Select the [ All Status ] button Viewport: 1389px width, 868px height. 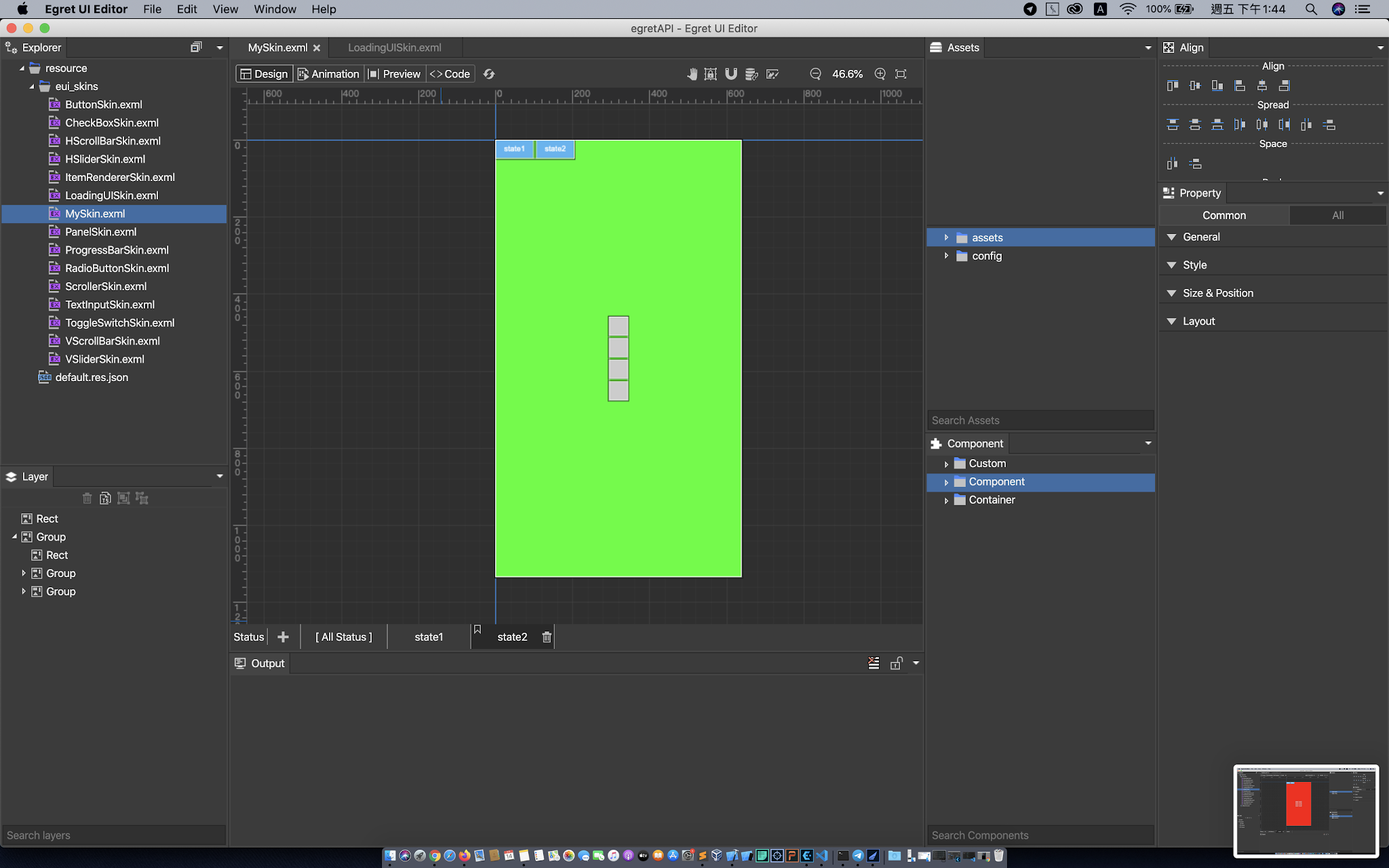click(343, 637)
